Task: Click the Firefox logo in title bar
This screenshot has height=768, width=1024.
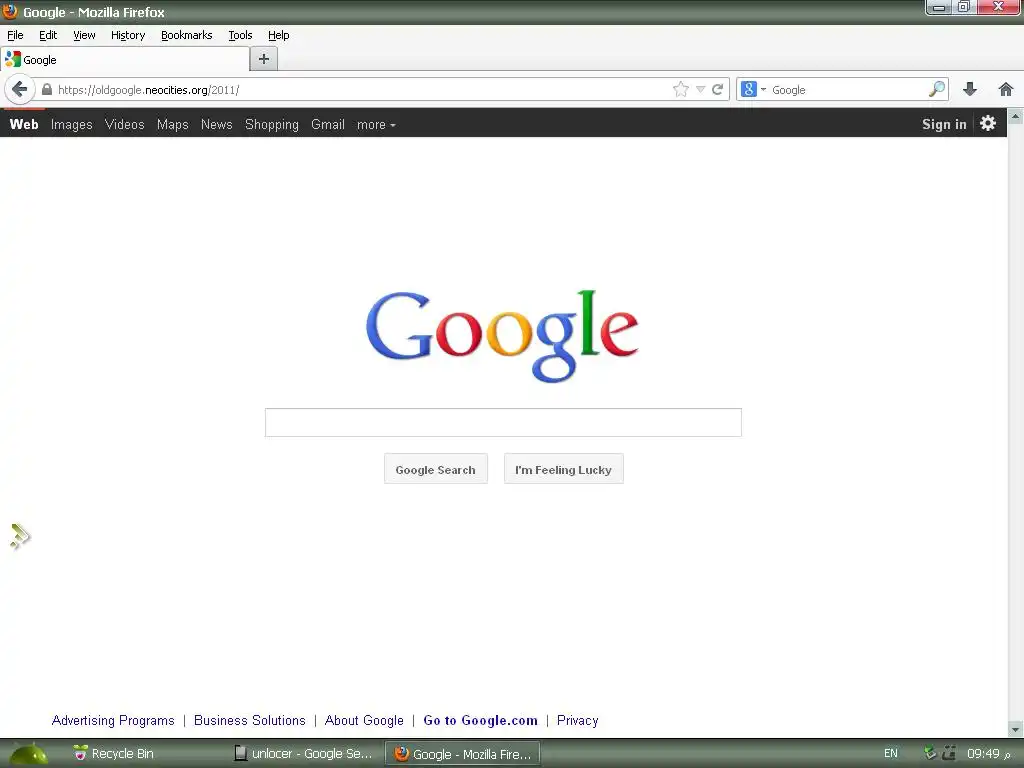Action: click(10, 11)
